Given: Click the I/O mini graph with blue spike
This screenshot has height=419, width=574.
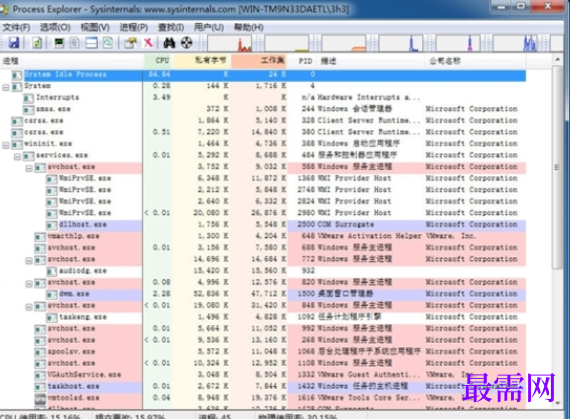Looking at the screenshot, I should 401,43.
